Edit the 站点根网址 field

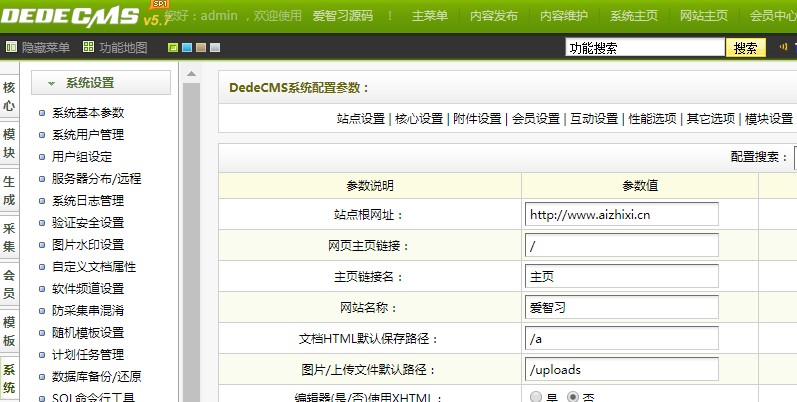coord(622,214)
